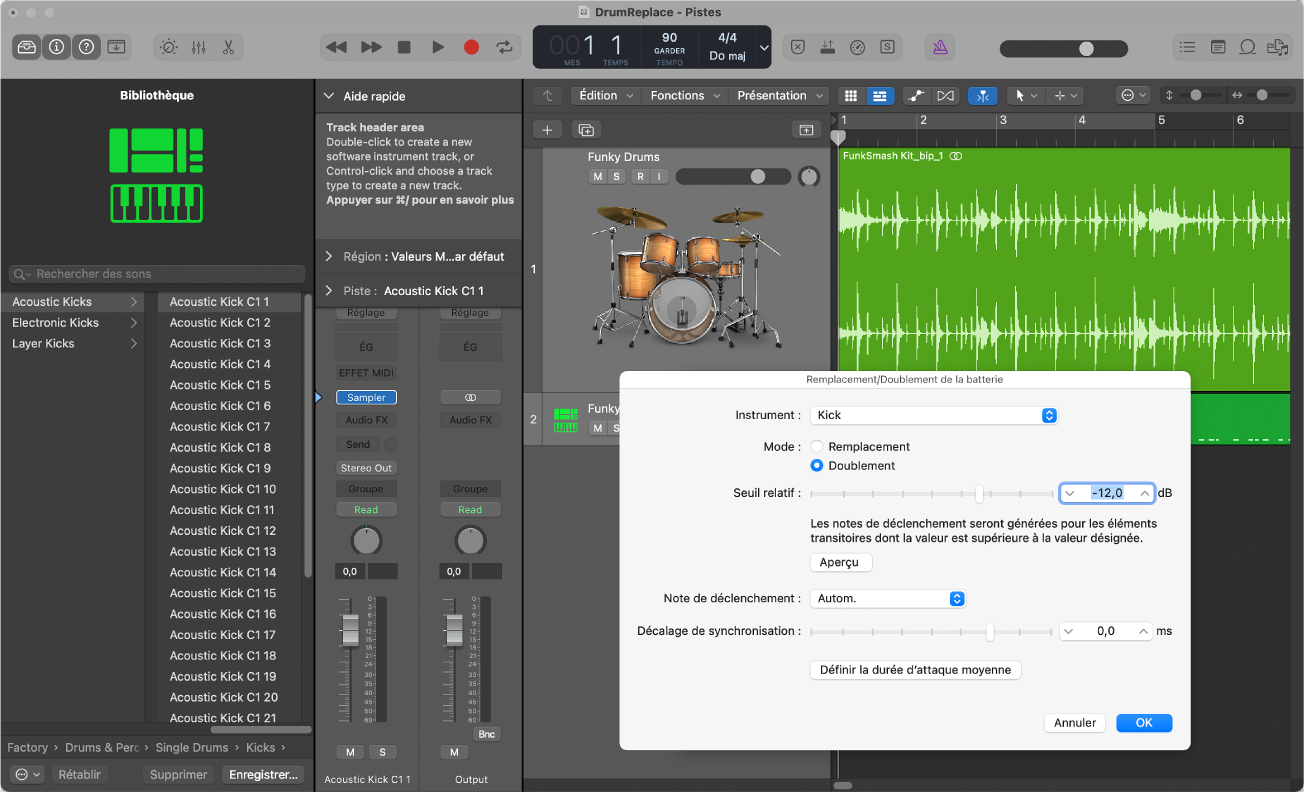Click the FunkSmash Kit_bip_1 audio region

(1064, 270)
